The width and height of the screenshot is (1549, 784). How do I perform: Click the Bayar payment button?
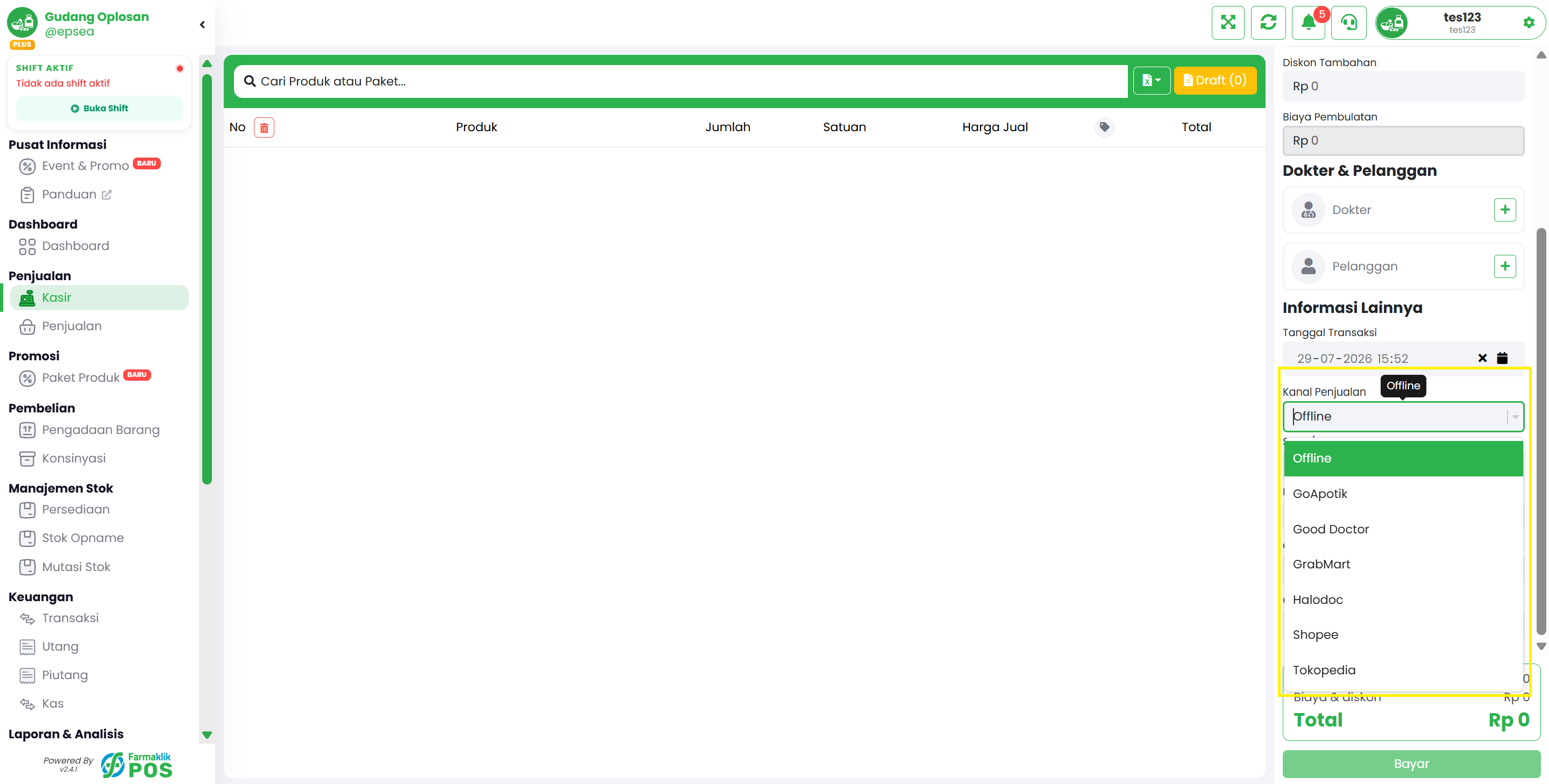point(1411,764)
